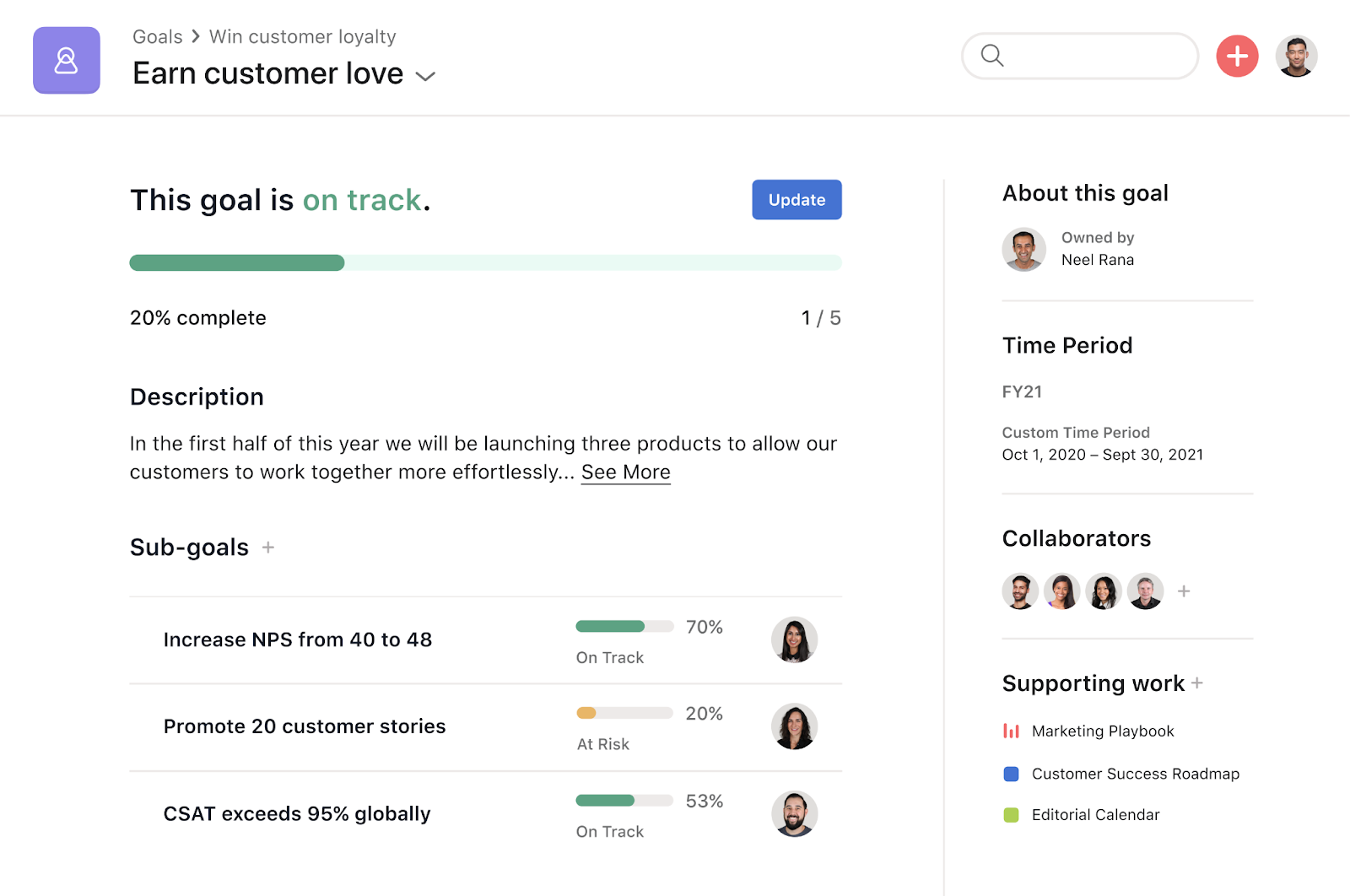
Task: Click the 70% progress bar for NPS
Action: tap(624, 626)
